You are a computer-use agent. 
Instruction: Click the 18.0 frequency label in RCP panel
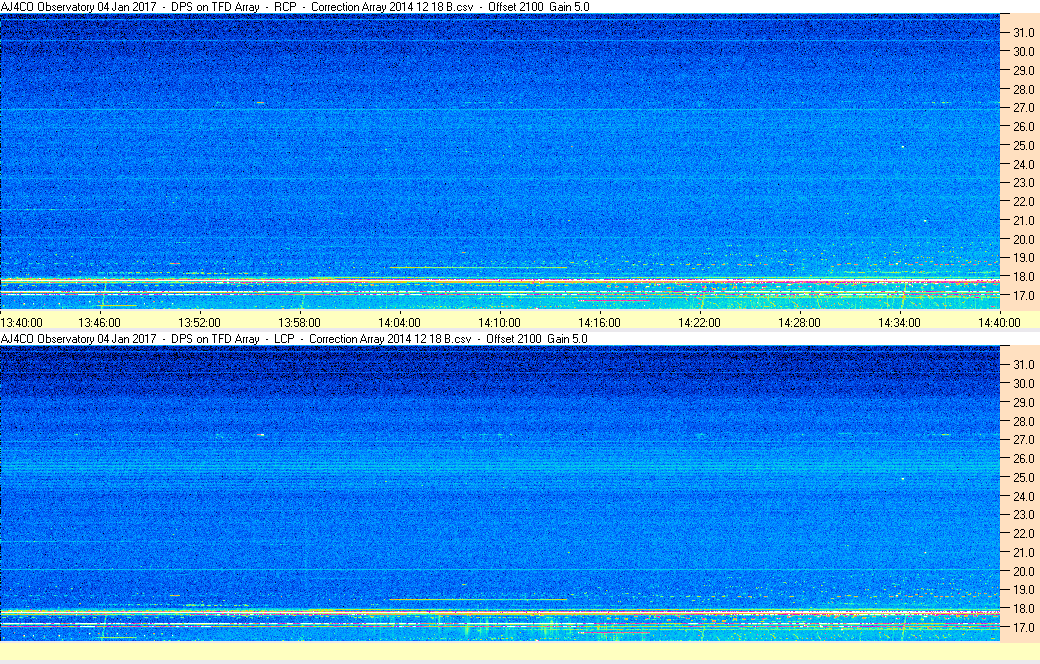tap(1023, 277)
